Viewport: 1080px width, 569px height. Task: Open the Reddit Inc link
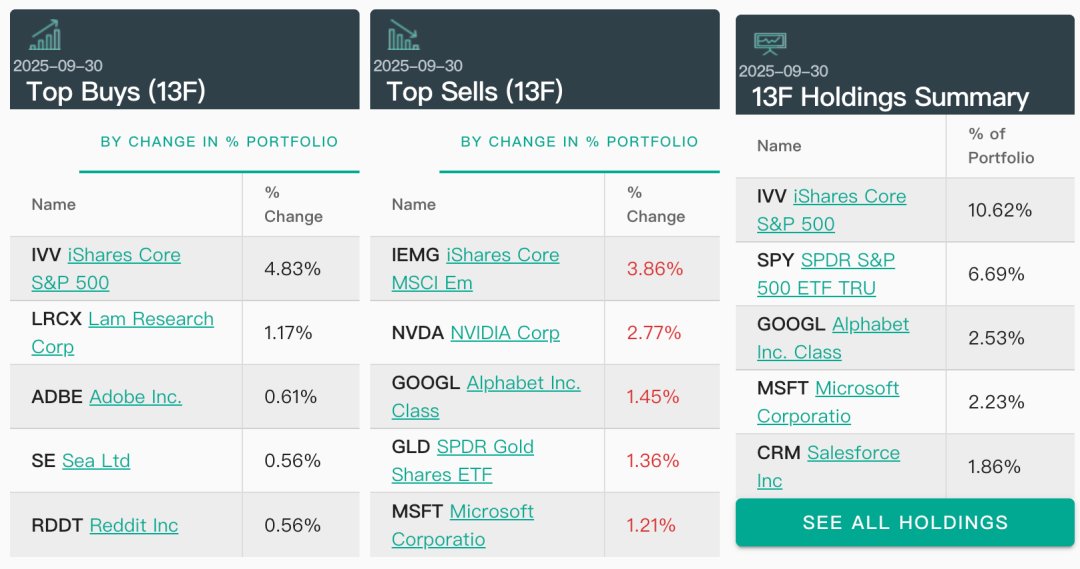click(x=133, y=525)
